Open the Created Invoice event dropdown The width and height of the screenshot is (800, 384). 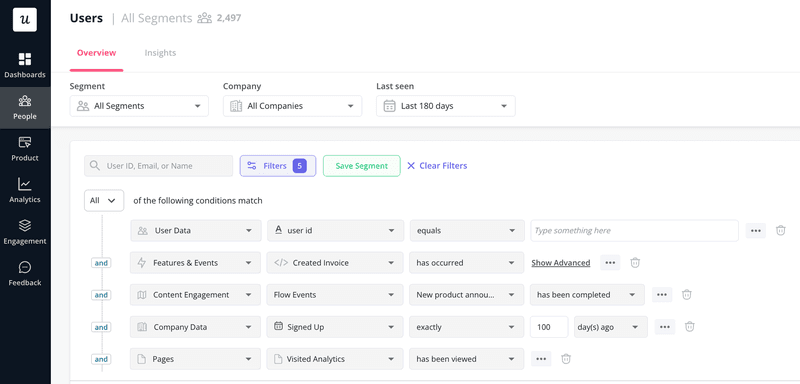point(335,263)
